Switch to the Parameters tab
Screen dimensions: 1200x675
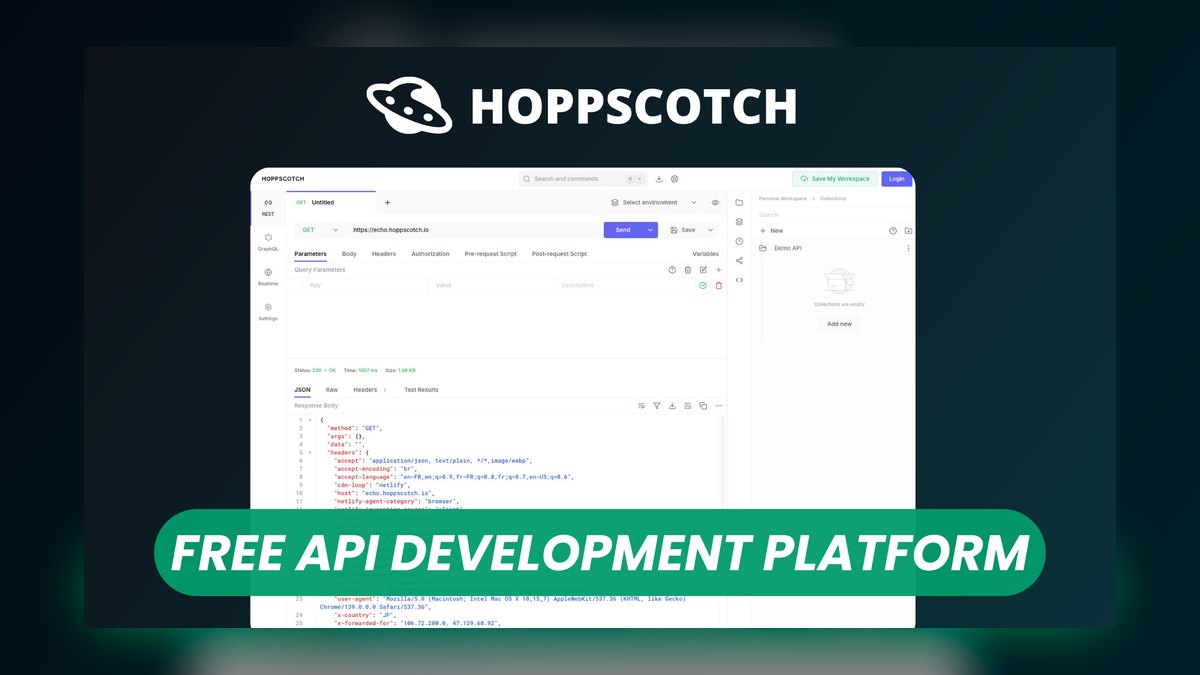pyautogui.click(x=310, y=254)
